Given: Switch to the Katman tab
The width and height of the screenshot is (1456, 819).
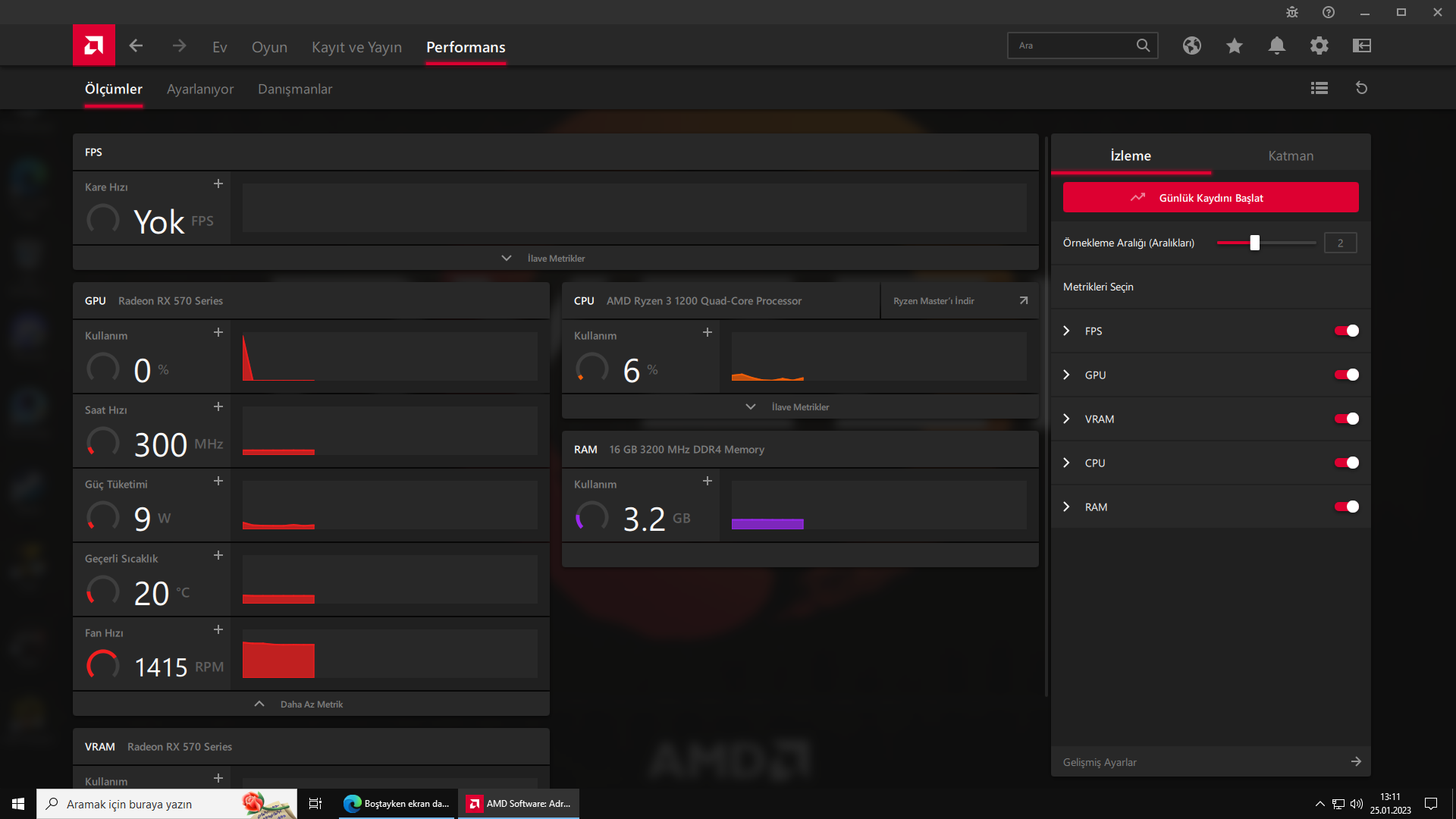Looking at the screenshot, I should (1290, 155).
